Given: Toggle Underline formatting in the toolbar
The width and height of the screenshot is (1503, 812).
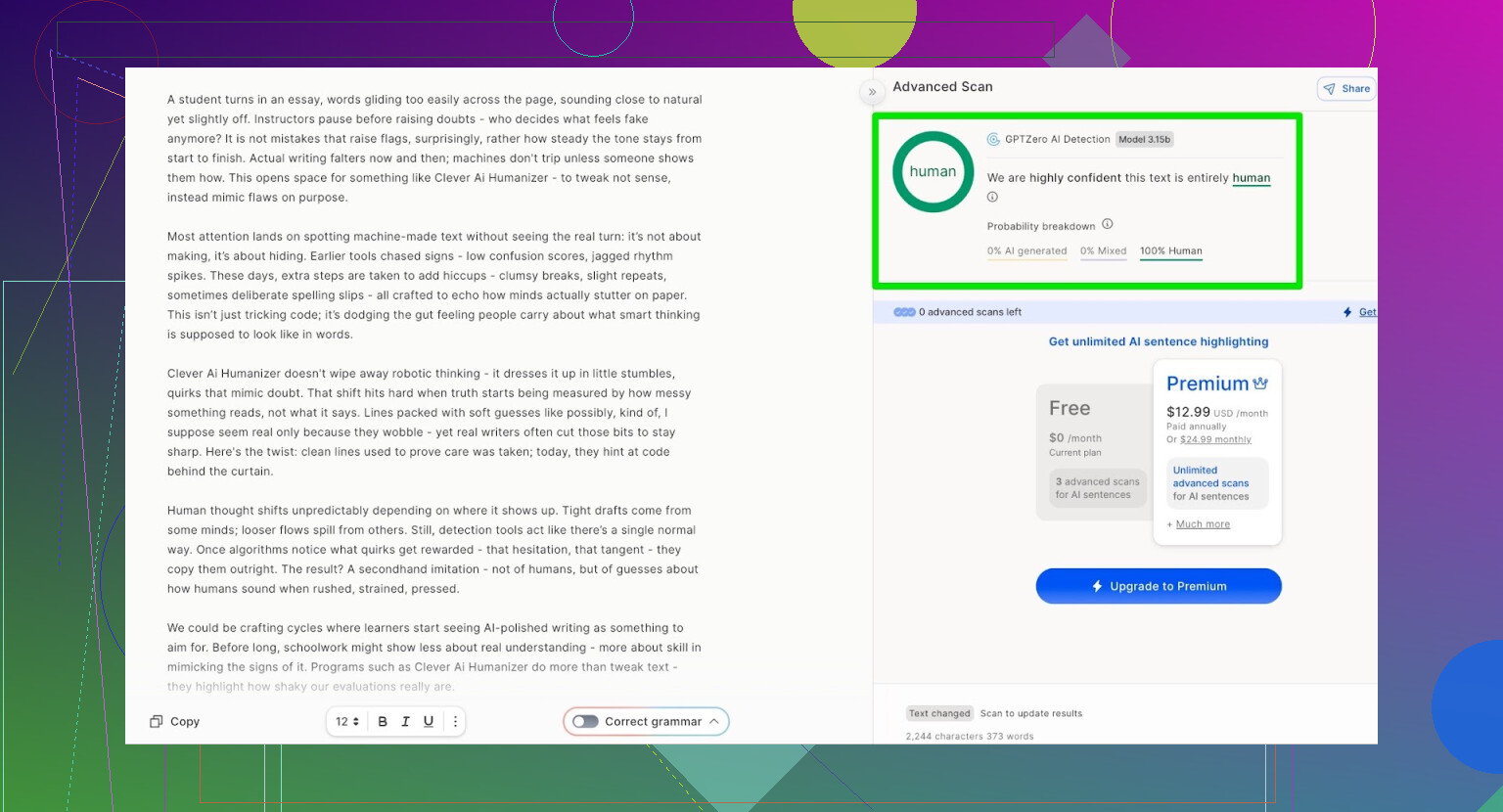Looking at the screenshot, I should [x=429, y=722].
